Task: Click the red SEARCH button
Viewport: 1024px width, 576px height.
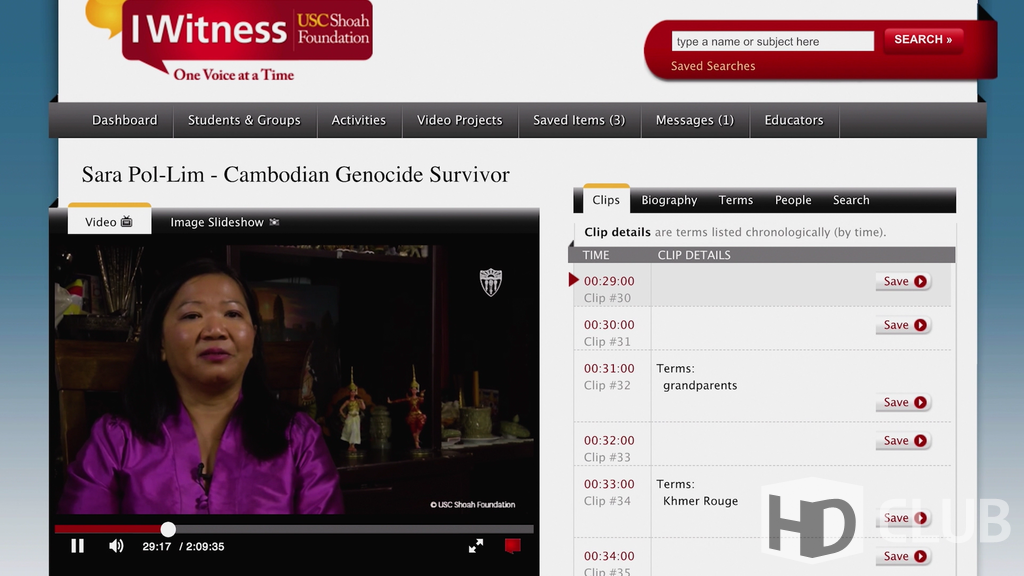Action: click(x=923, y=40)
